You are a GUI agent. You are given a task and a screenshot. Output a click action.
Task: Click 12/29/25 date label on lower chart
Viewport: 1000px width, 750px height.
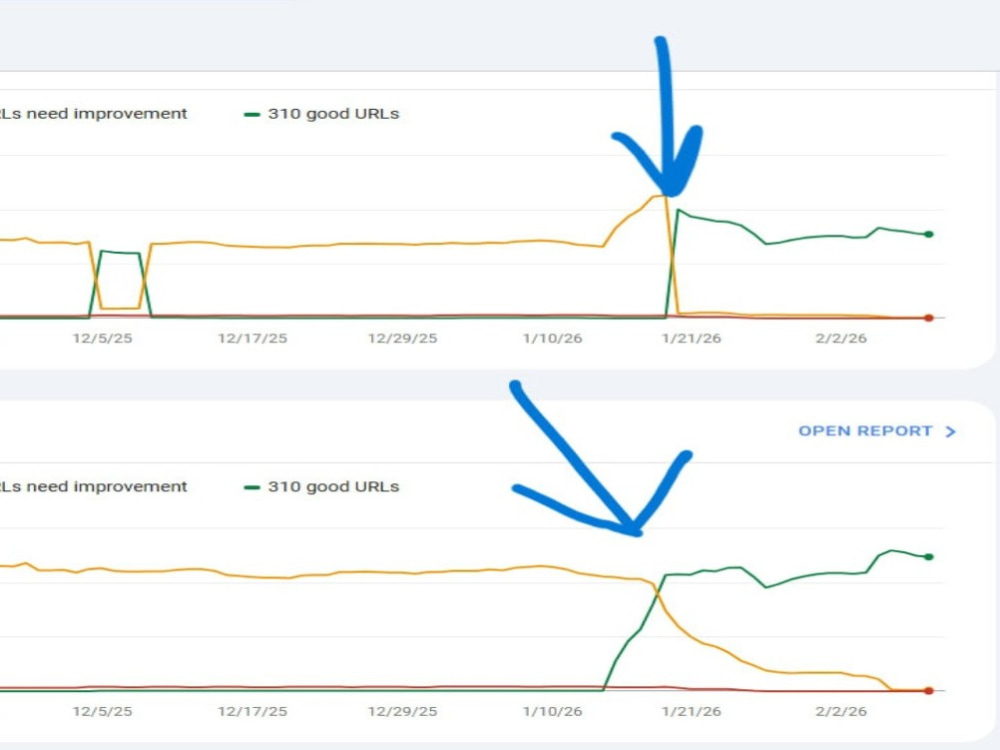402,711
